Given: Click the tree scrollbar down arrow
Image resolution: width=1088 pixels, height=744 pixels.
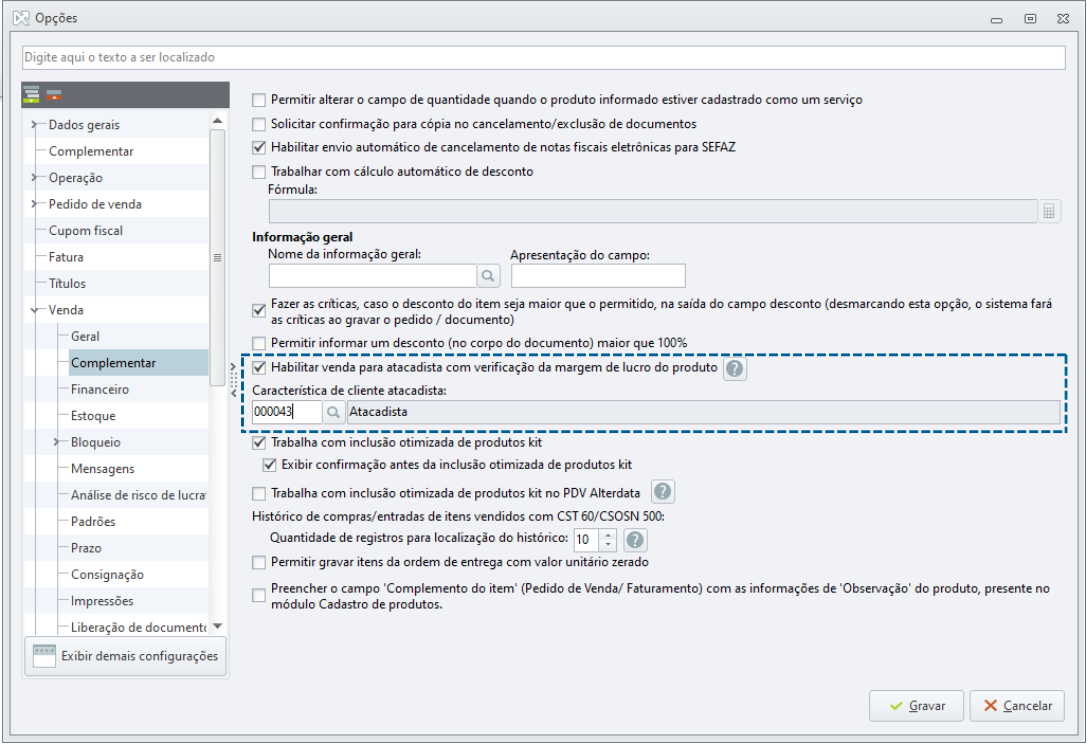Looking at the screenshot, I should (217, 626).
